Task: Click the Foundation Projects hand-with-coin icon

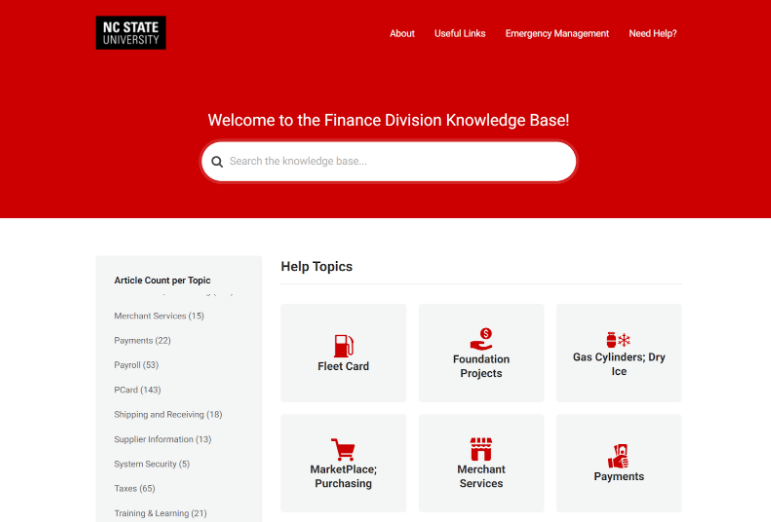Action: click(x=481, y=339)
